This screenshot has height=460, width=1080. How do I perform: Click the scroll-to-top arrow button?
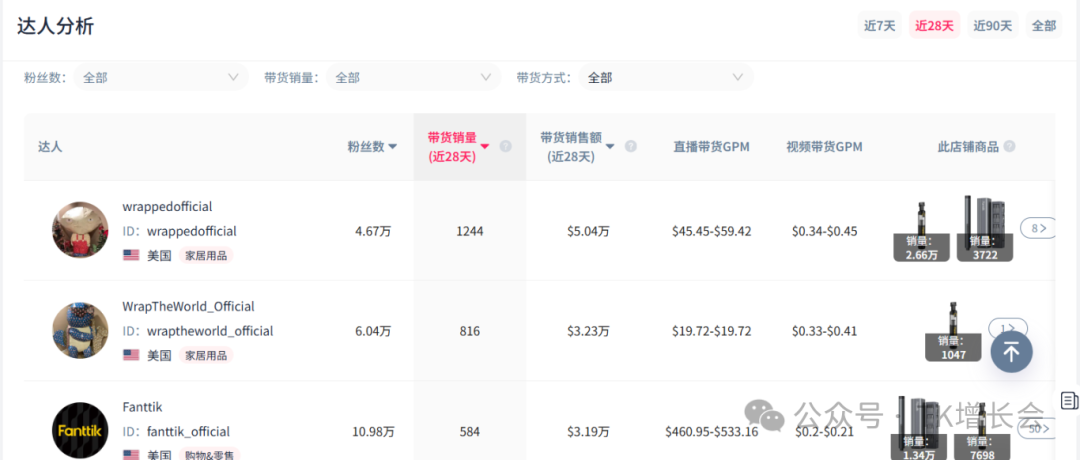1011,351
